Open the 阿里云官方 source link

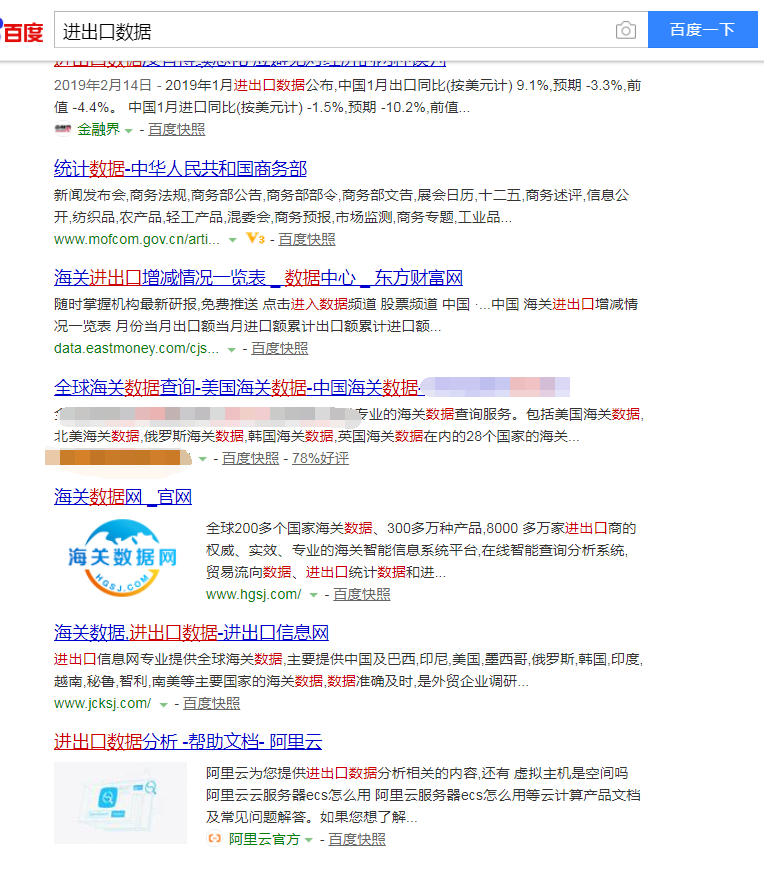264,839
